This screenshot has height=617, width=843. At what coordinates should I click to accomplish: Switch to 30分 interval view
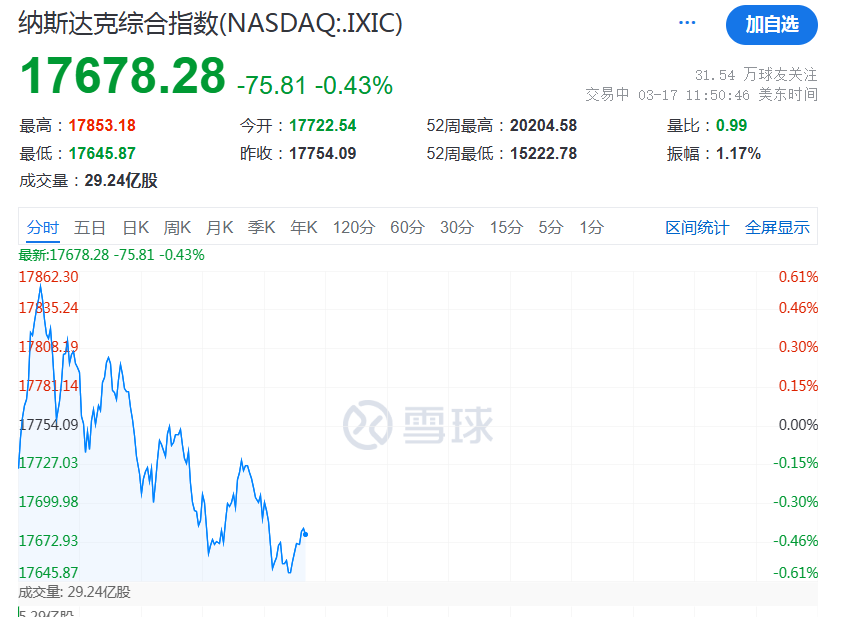pos(456,228)
